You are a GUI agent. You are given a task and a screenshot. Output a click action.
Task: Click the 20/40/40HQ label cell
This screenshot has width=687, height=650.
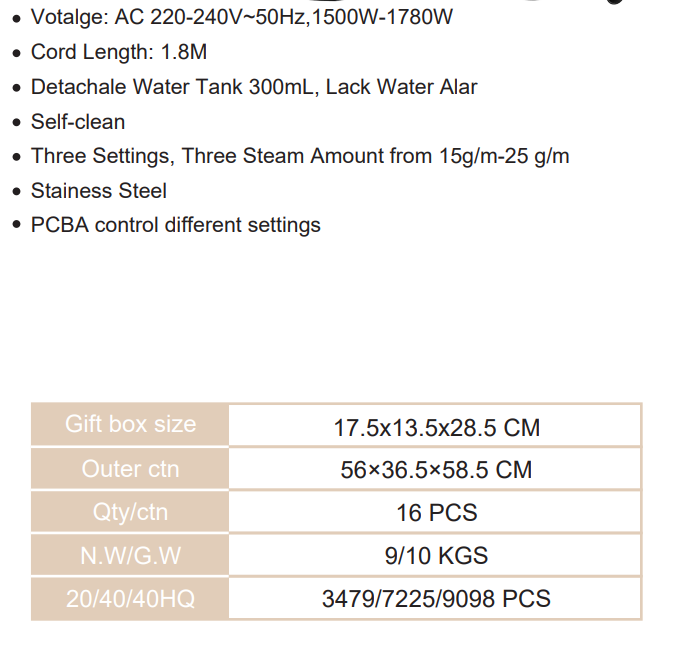pos(130,599)
